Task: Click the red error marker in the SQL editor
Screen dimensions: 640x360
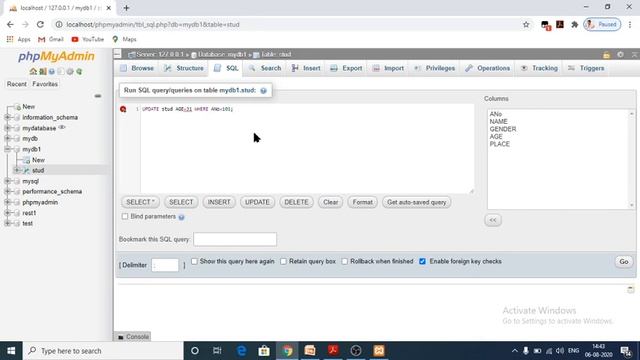Action: [123, 109]
